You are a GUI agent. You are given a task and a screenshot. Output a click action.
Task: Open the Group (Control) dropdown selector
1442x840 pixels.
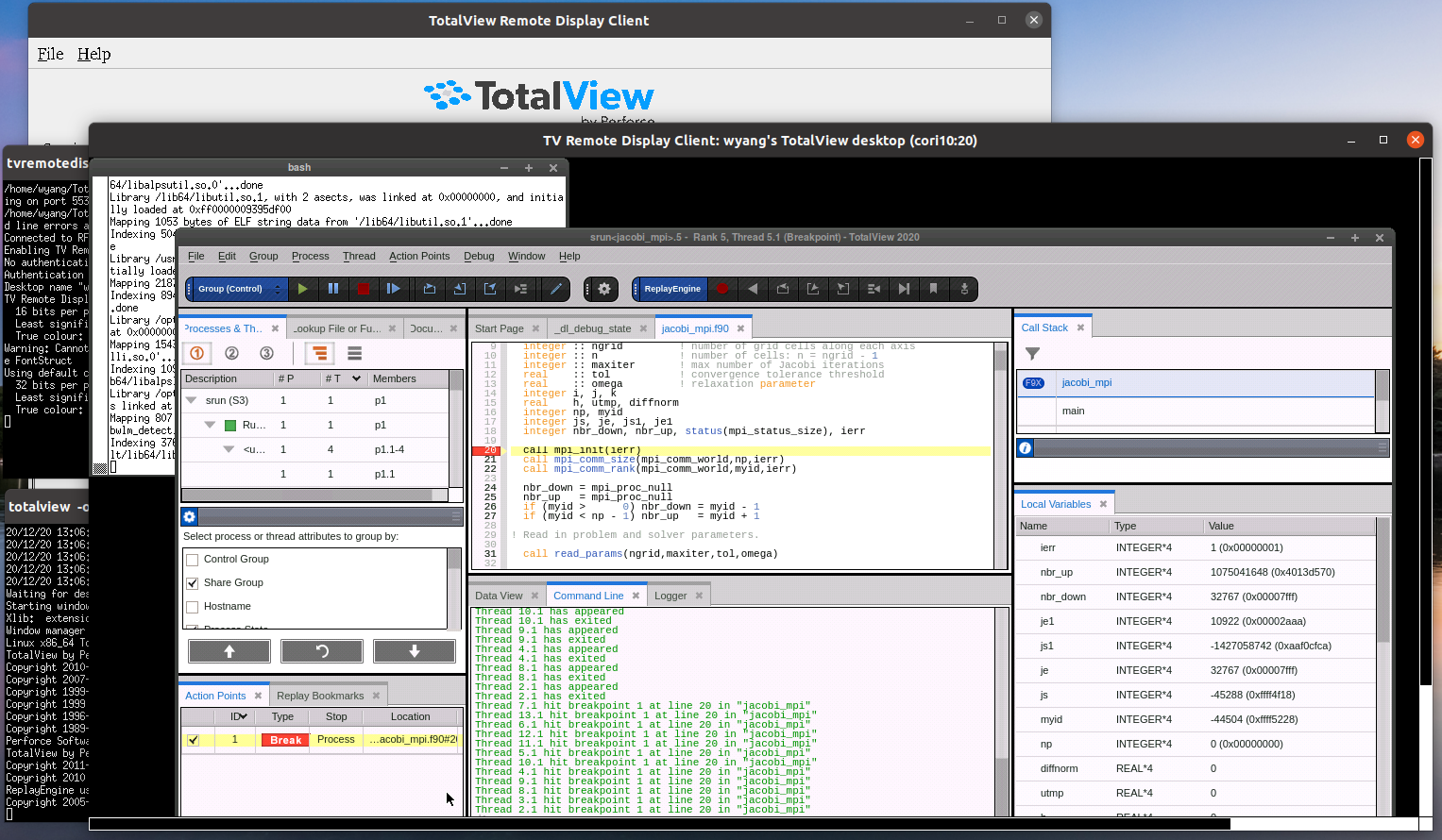pos(234,289)
